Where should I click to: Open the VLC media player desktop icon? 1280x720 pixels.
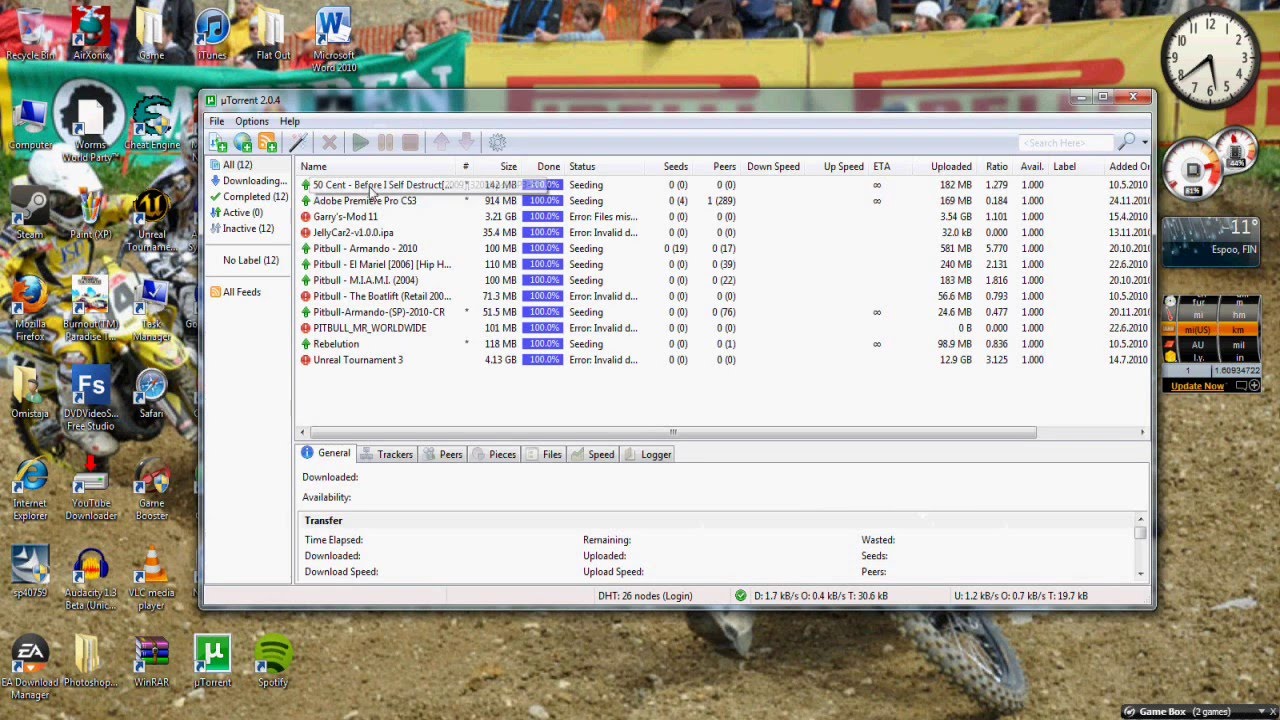[x=151, y=577]
